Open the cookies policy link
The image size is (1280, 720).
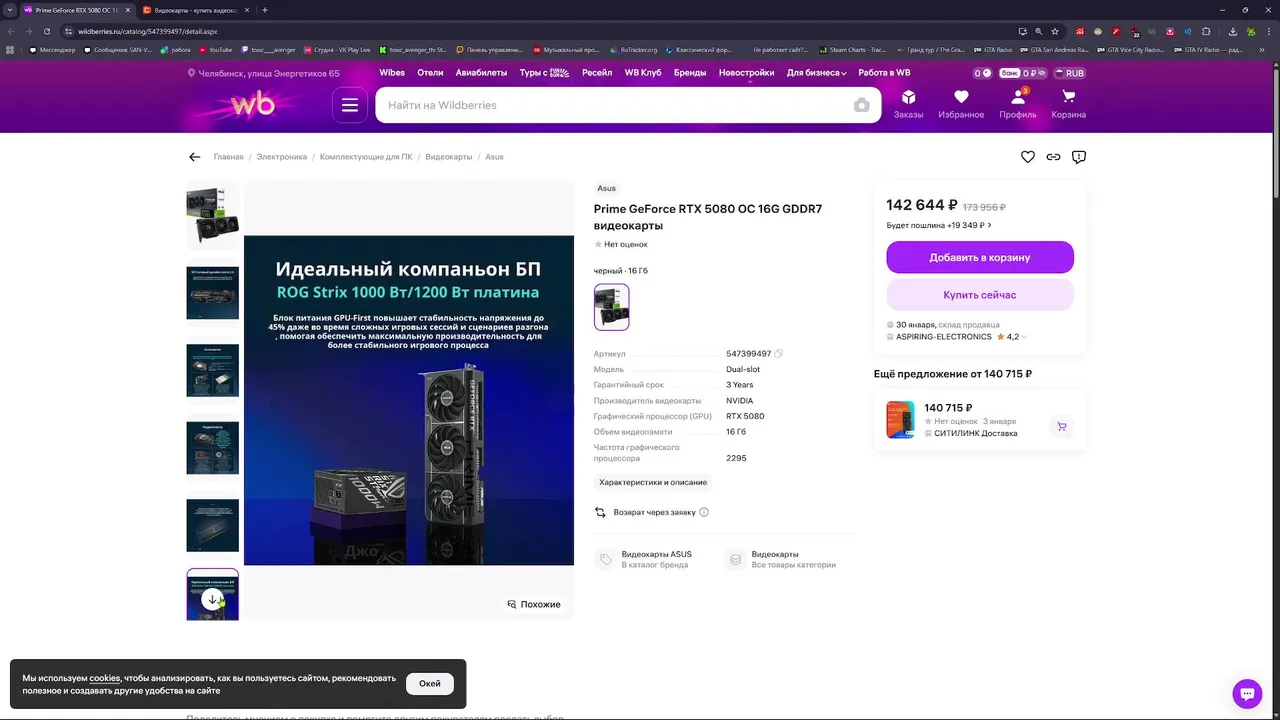point(105,678)
